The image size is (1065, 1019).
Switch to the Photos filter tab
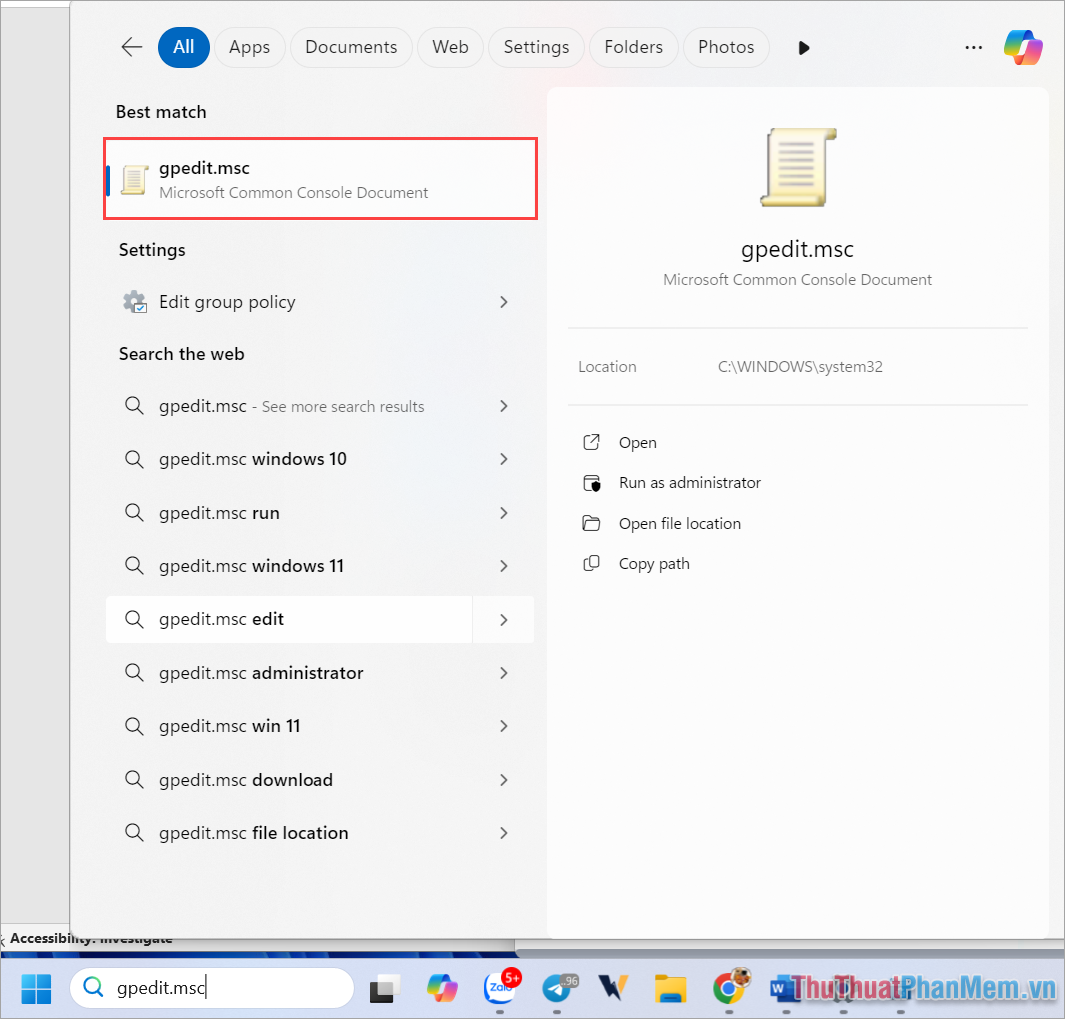pyautogui.click(x=726, y=47)
